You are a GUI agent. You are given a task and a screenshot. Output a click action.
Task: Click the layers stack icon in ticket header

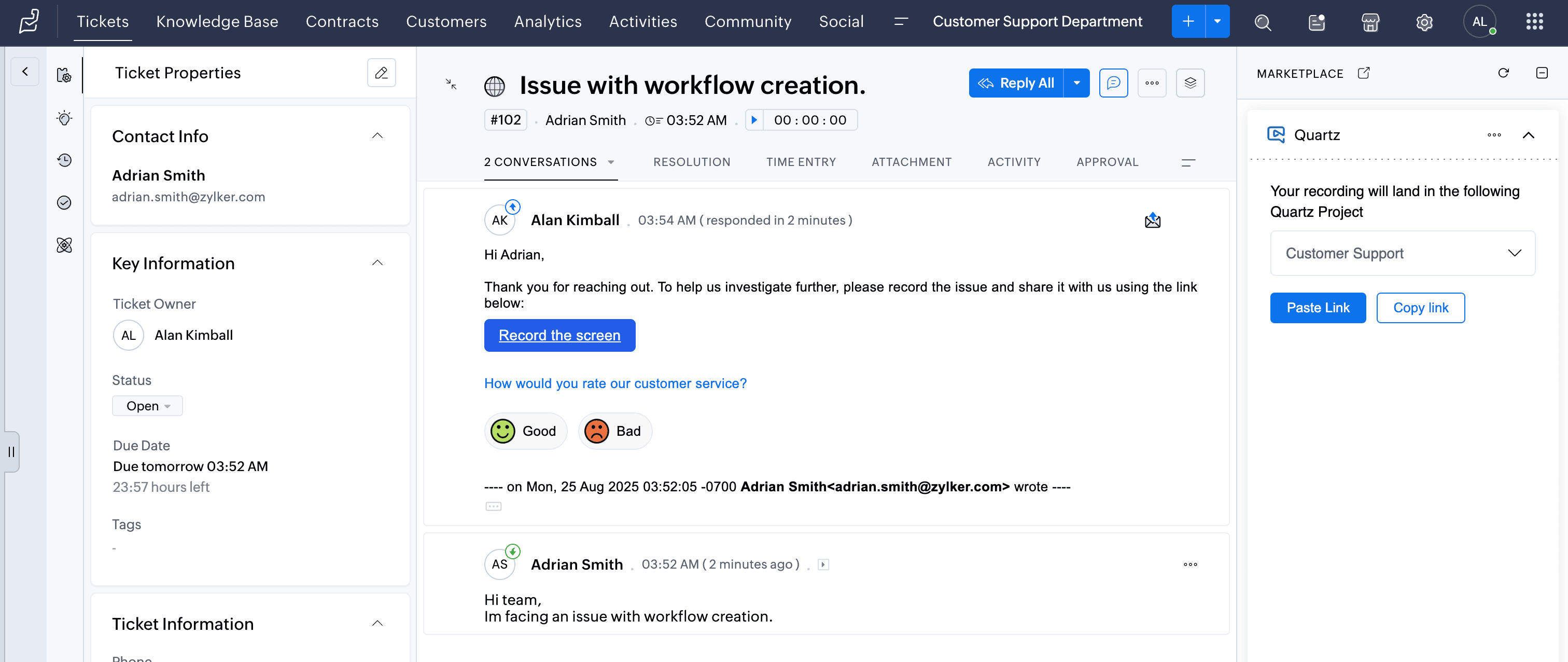click(x=1190, y=83)
